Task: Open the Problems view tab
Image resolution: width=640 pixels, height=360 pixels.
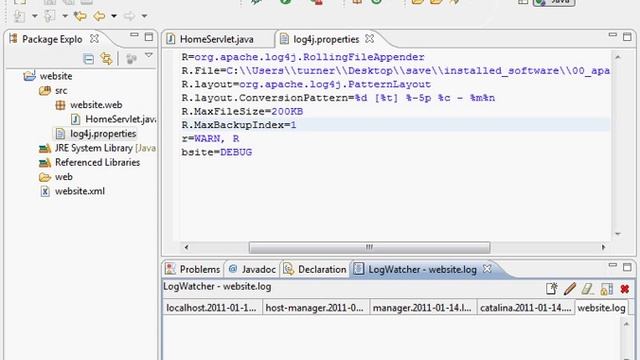Action: point(193,269)
